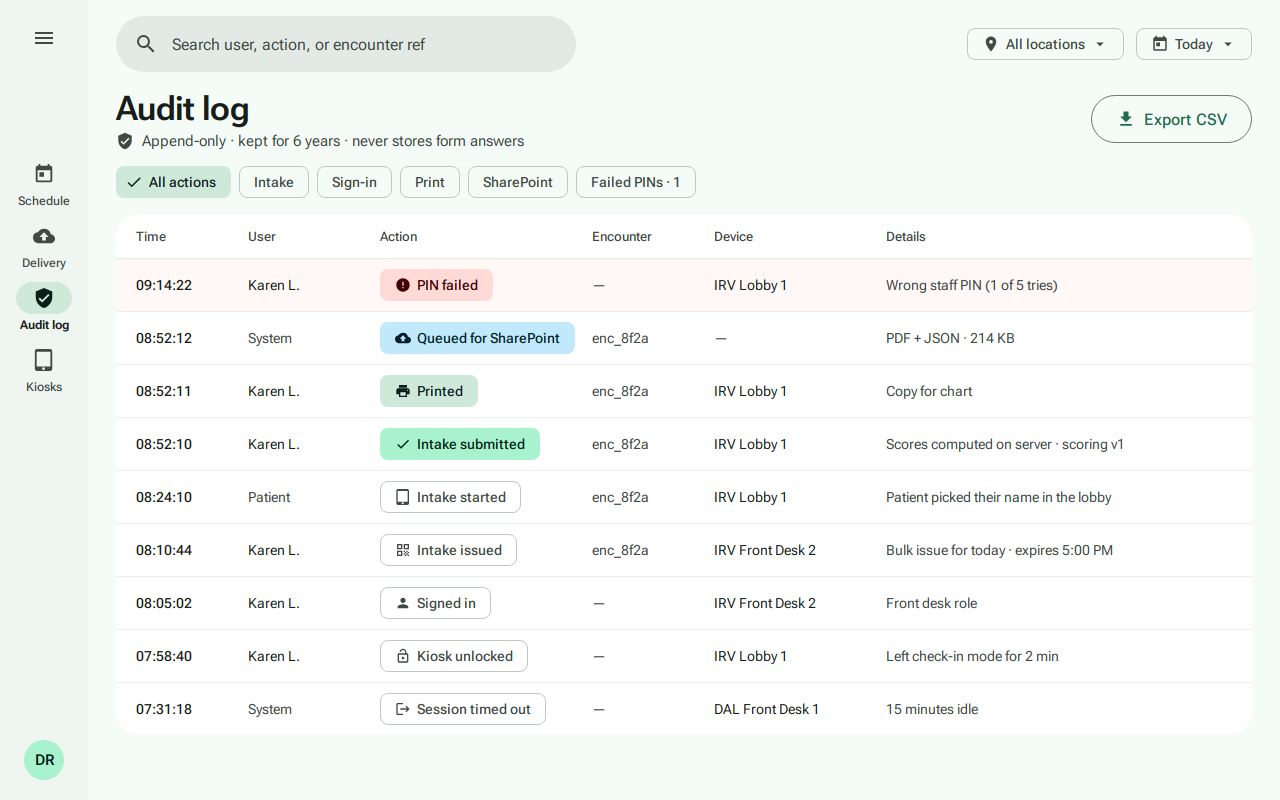Open the Today date range dropdown

pos(1194,44)
